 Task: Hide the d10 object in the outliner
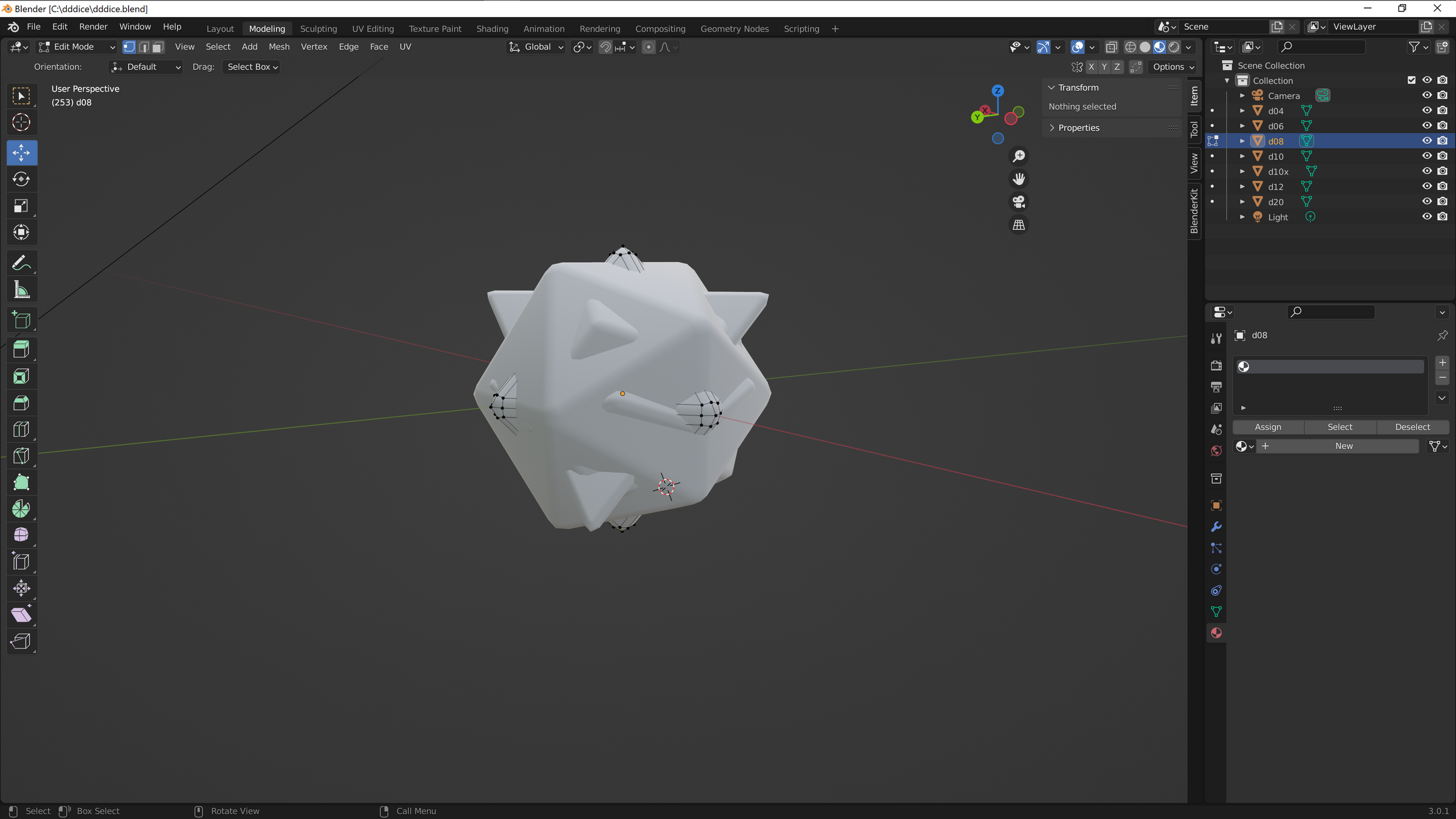(1427, 156)
